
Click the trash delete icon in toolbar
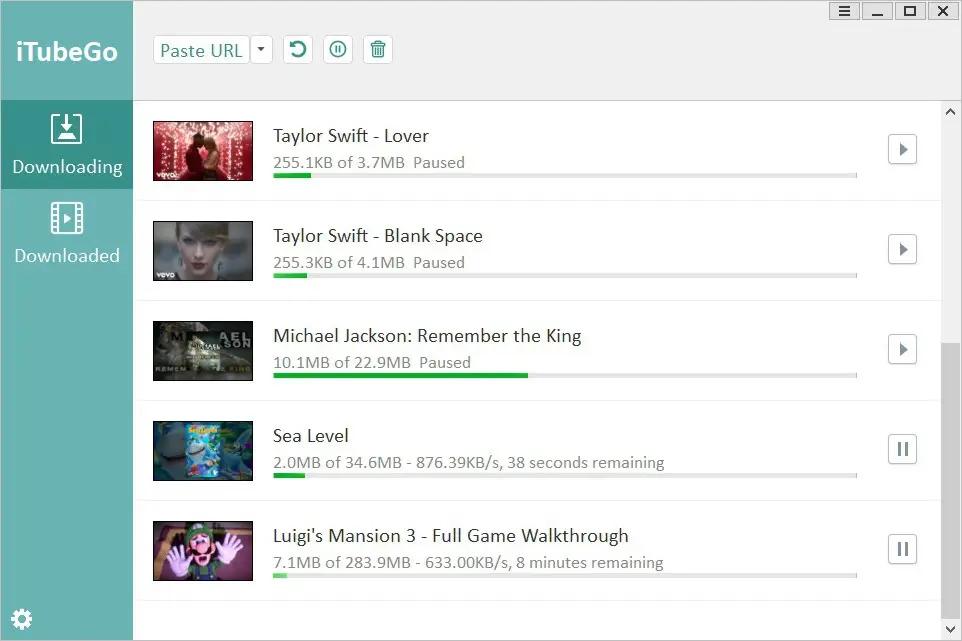click(377, 49)
